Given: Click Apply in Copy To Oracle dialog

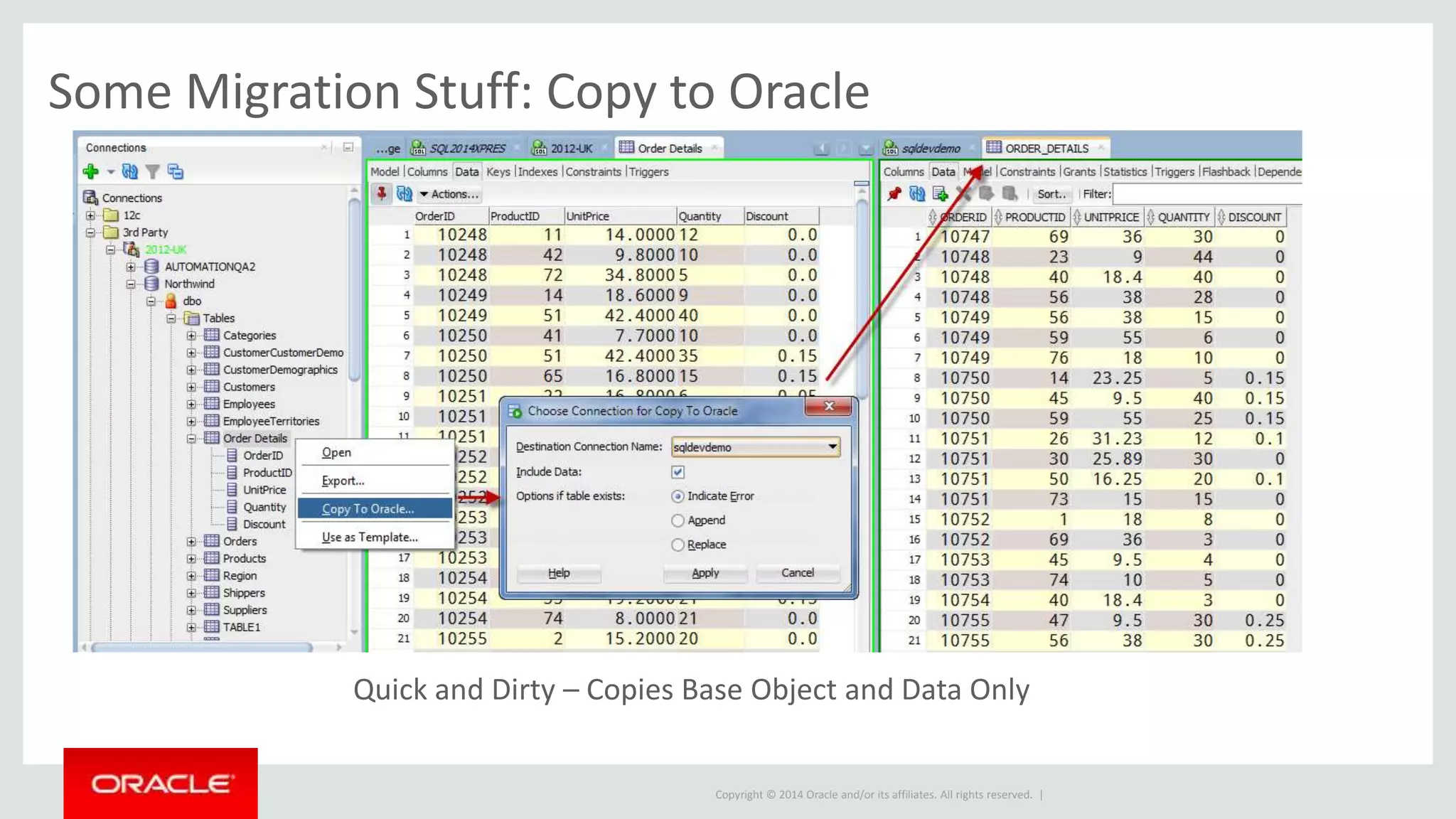Looking at the screenshot, I should (x=705, y=572).
